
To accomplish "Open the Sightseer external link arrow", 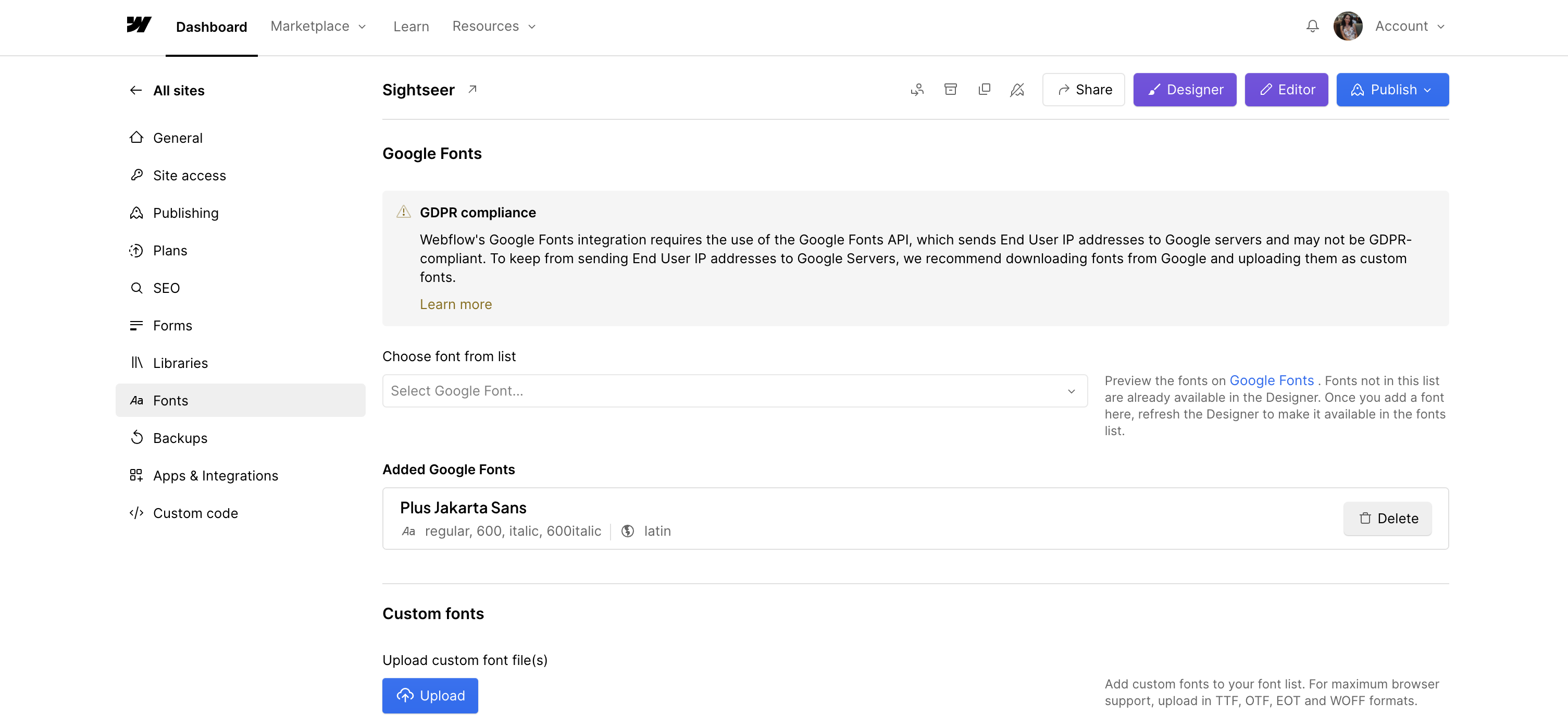I will [x=472, y=90].
